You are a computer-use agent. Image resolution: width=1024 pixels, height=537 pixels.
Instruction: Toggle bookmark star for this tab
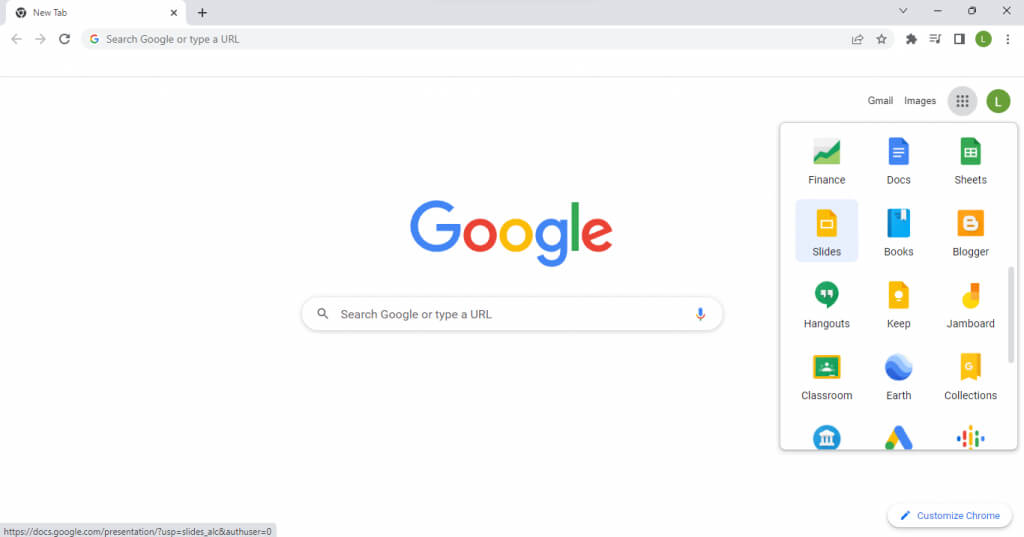pyautogui.click(x=881, y=39)
